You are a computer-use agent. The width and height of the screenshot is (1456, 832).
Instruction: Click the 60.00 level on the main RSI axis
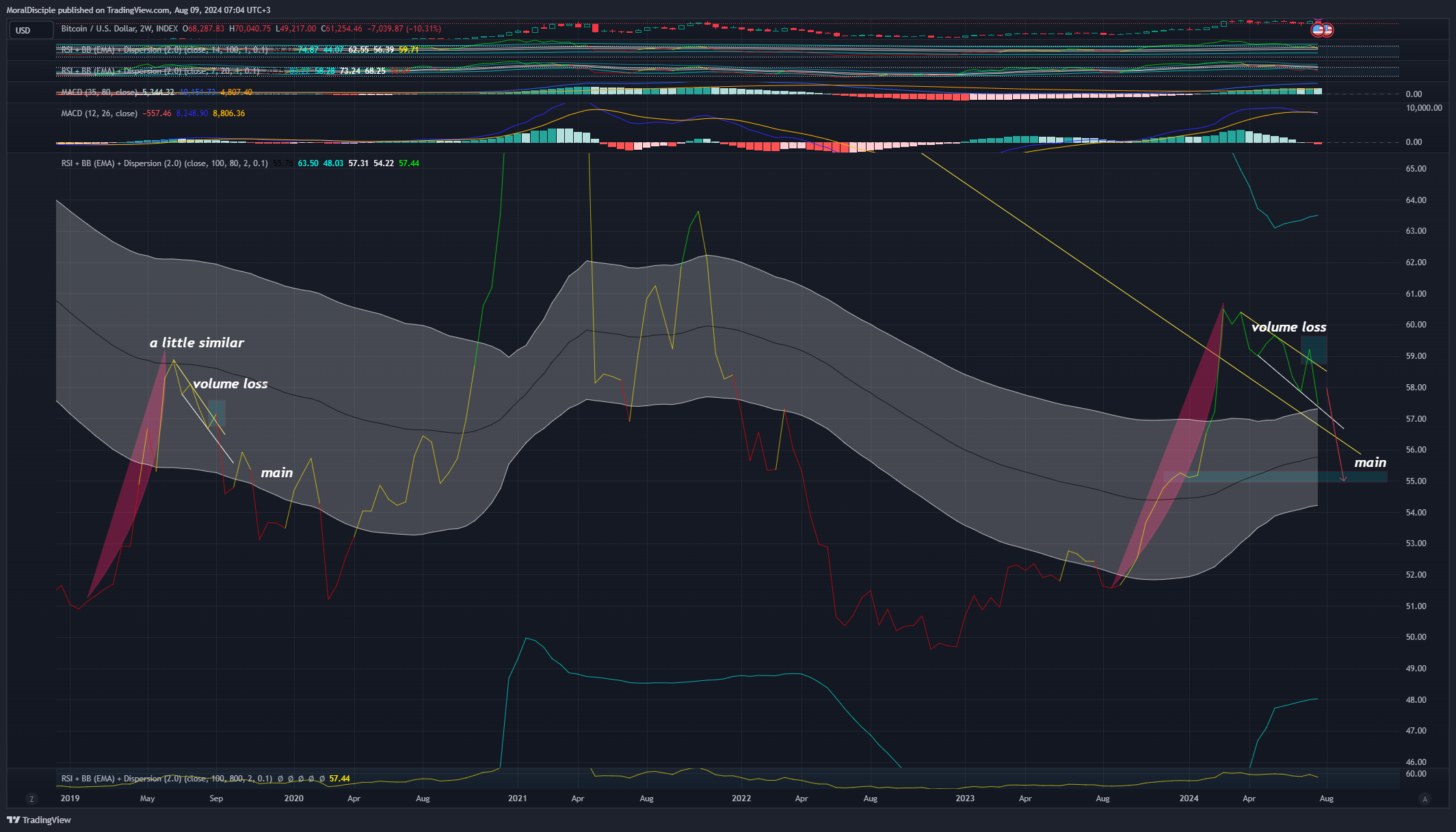[x=1416, y=325]
